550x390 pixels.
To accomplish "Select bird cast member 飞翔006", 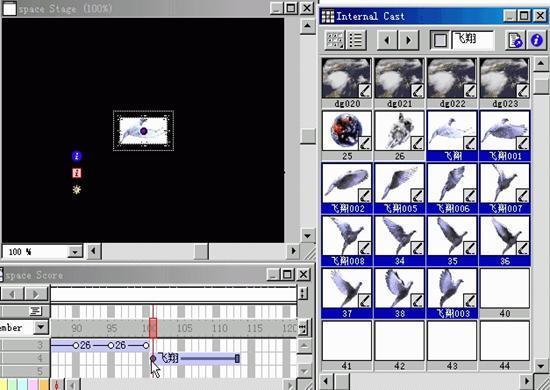I will pyautogui.click(x=452, y=188).
